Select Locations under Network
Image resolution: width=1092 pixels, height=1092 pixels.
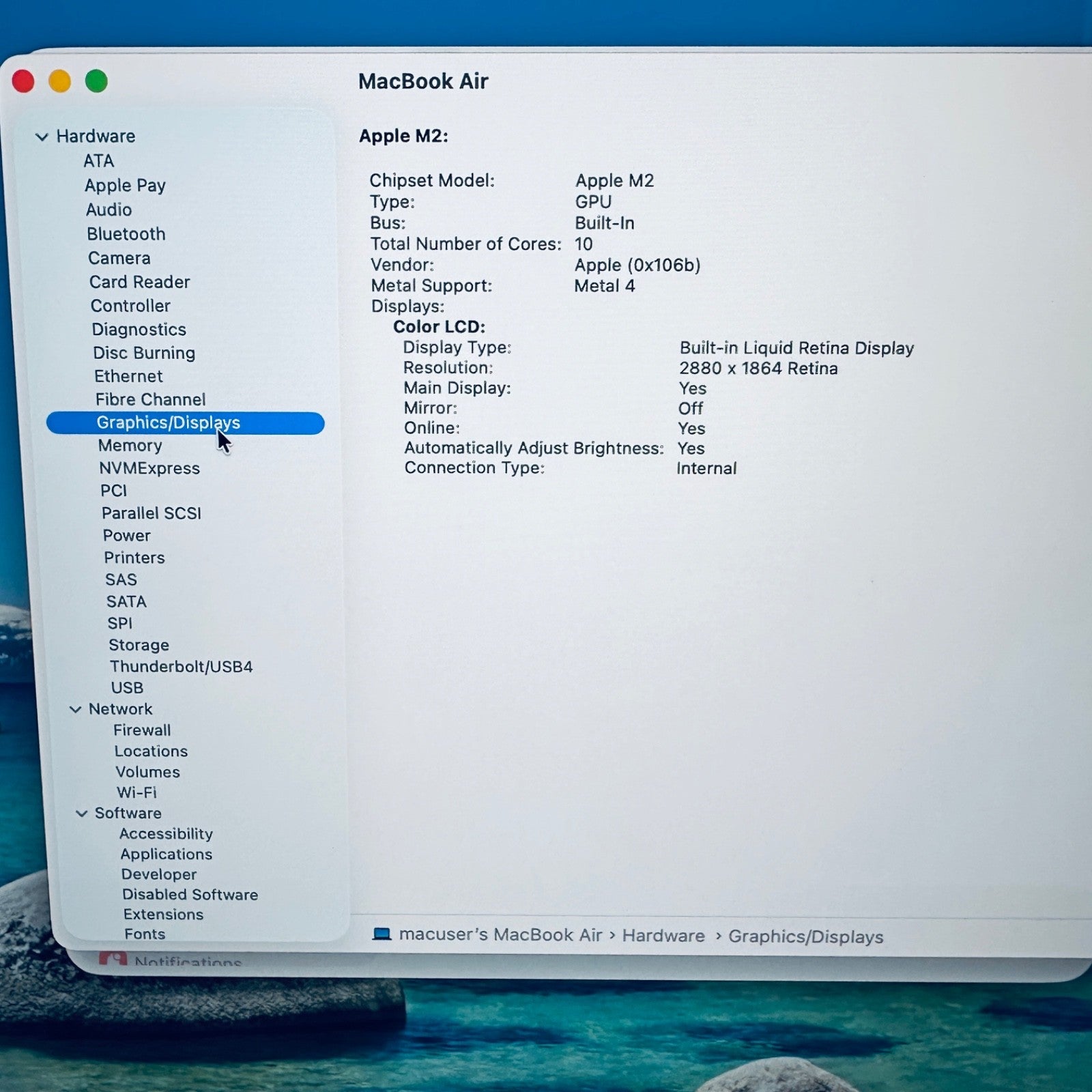click(151, 751)
